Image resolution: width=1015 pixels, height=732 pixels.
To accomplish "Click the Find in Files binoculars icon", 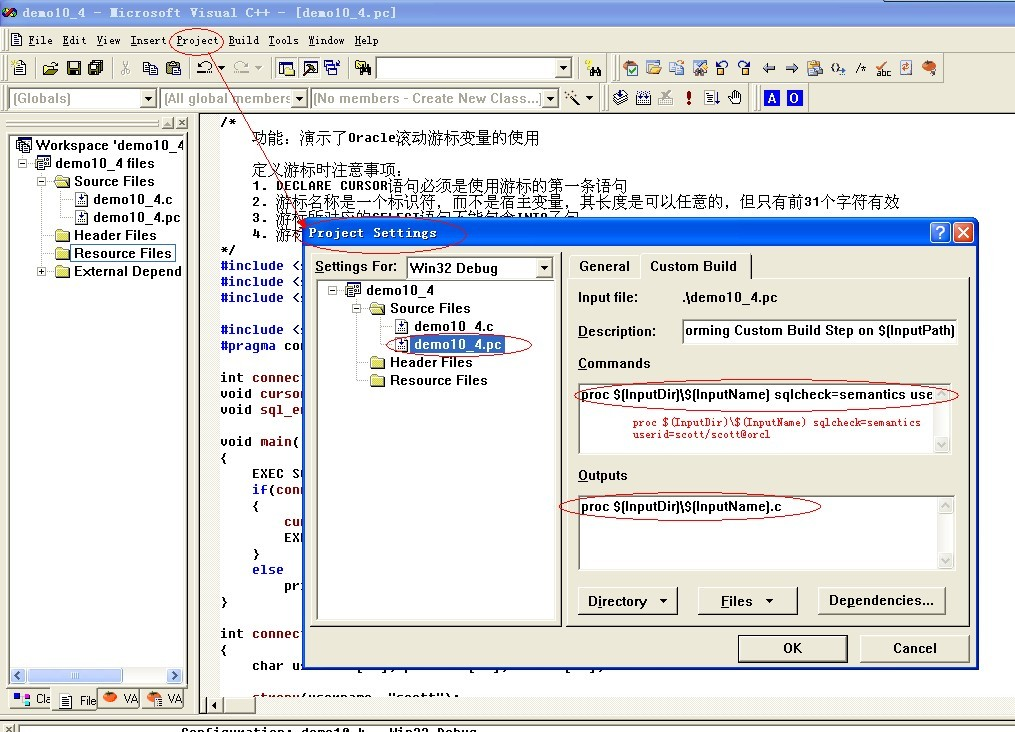I will point(363,67).
